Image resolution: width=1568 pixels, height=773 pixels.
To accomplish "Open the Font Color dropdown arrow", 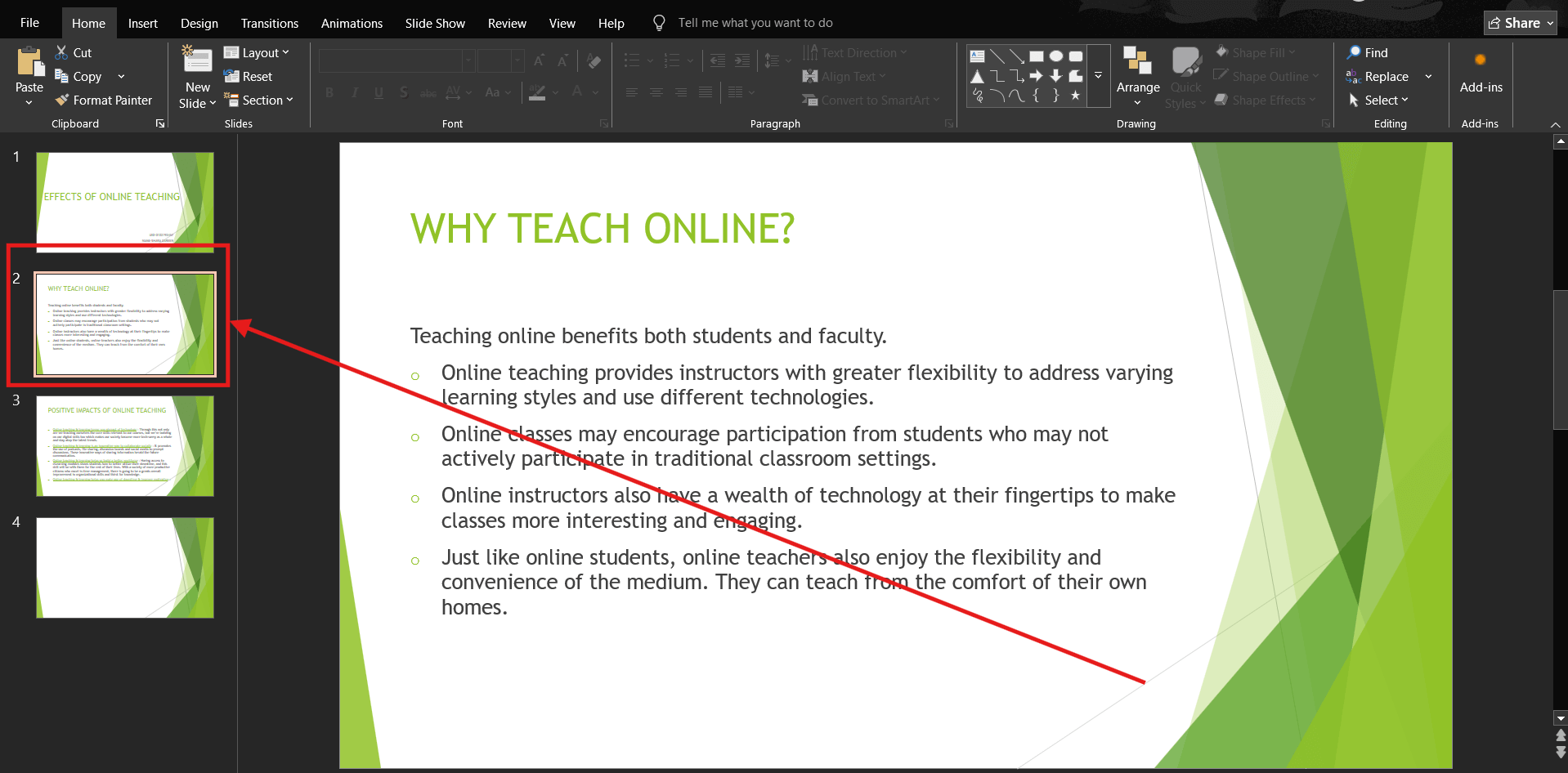I will [594, 92].
